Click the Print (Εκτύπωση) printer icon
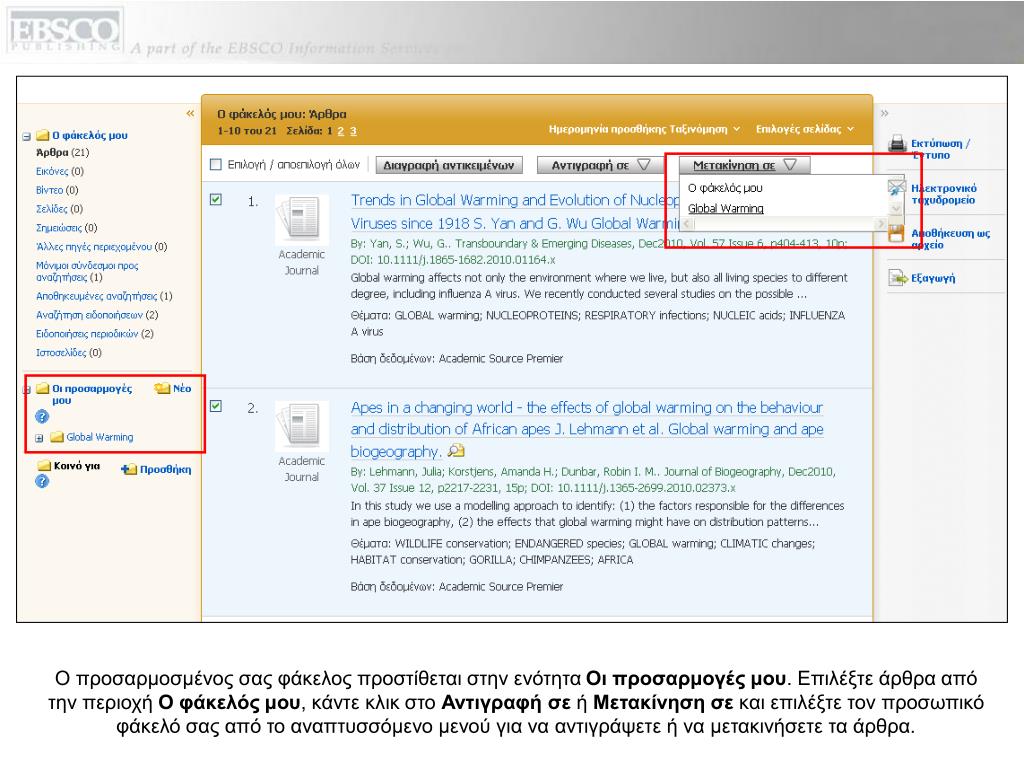 898,143
